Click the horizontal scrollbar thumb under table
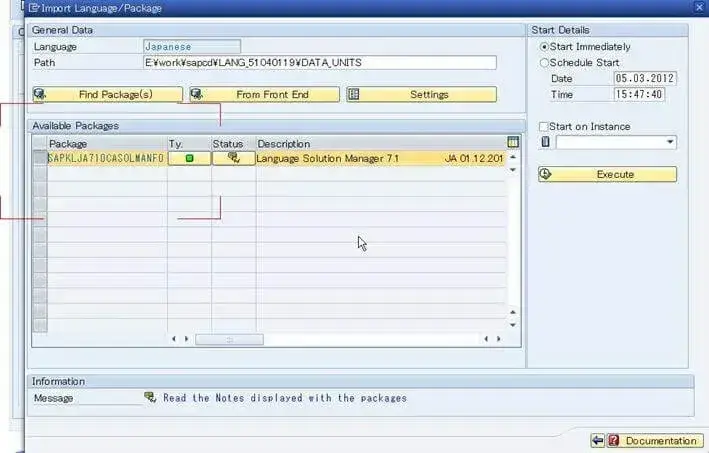This screenshot has height=453, width=709. pos(229,339)
